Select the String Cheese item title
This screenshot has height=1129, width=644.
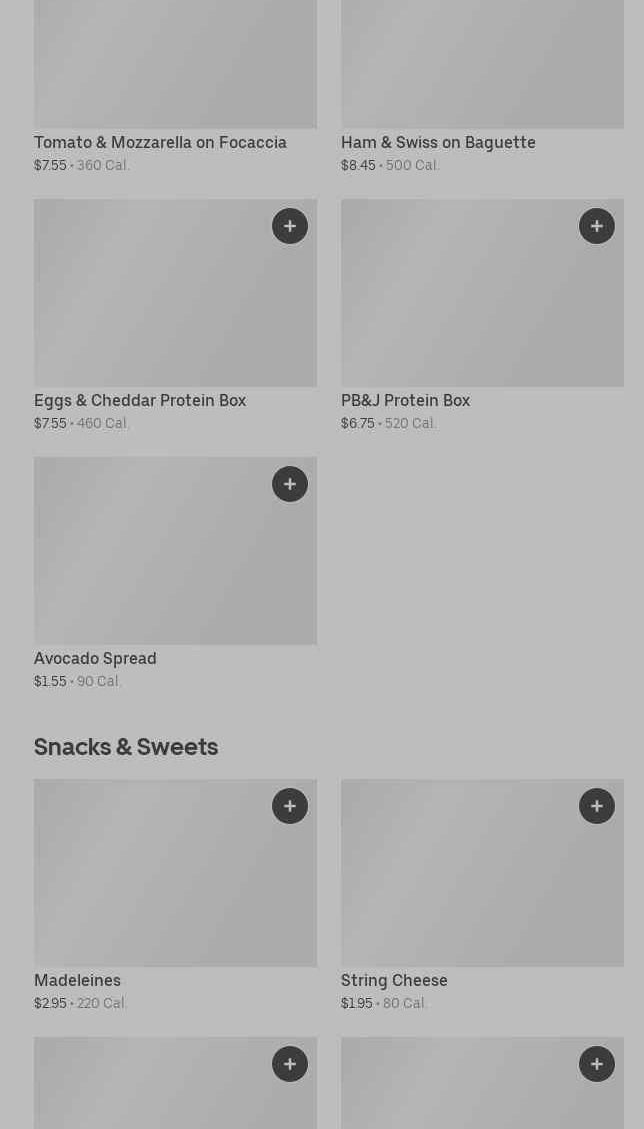point(394,981)
